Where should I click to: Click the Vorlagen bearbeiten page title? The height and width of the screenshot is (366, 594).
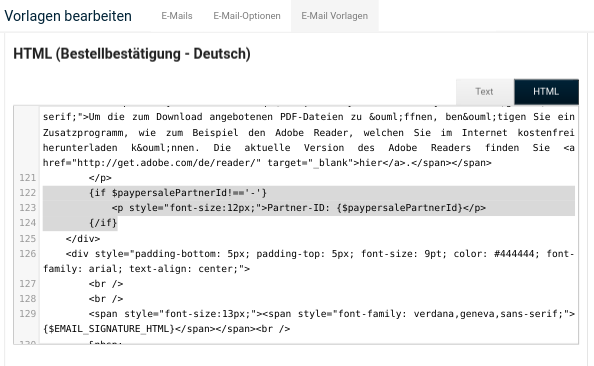68,16
